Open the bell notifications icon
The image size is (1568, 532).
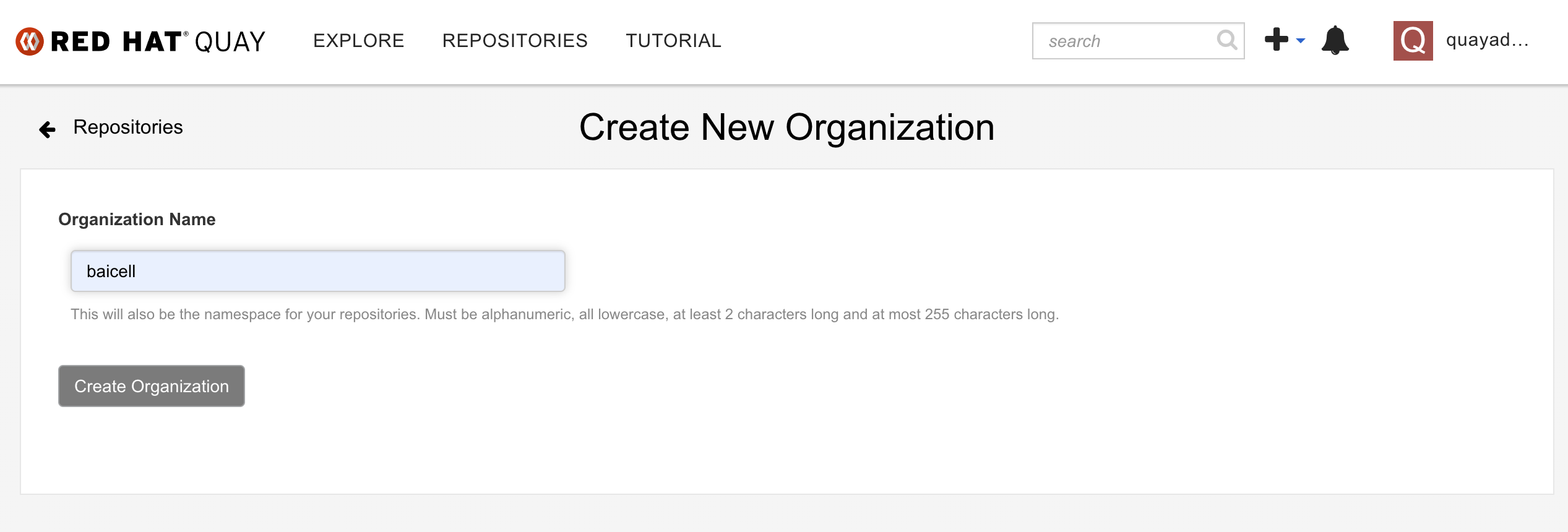tap(1335, 41)
